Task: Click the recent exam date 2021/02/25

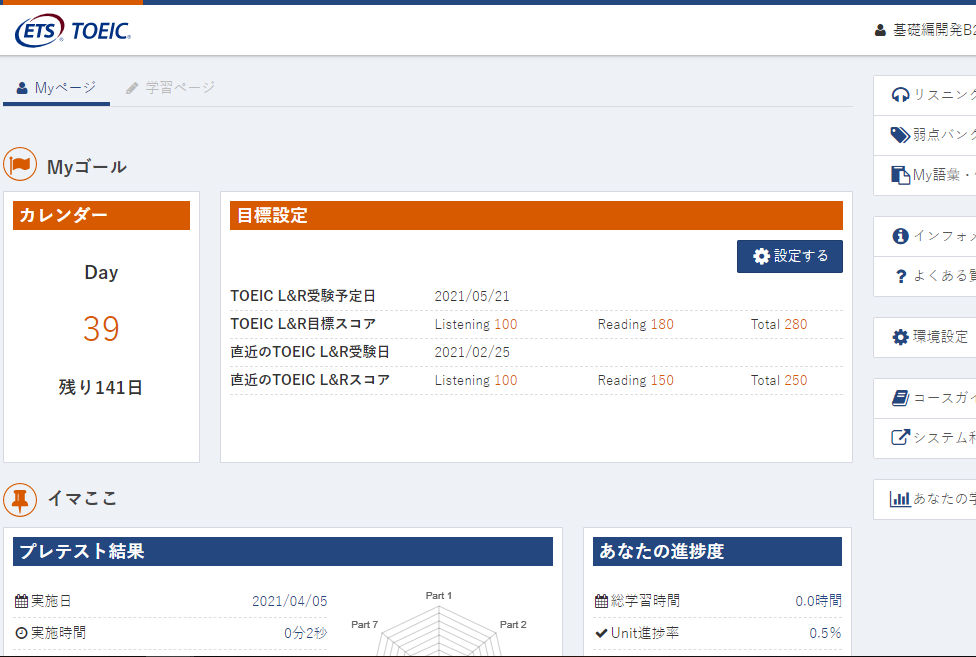Action: click(x=472, y=352)
